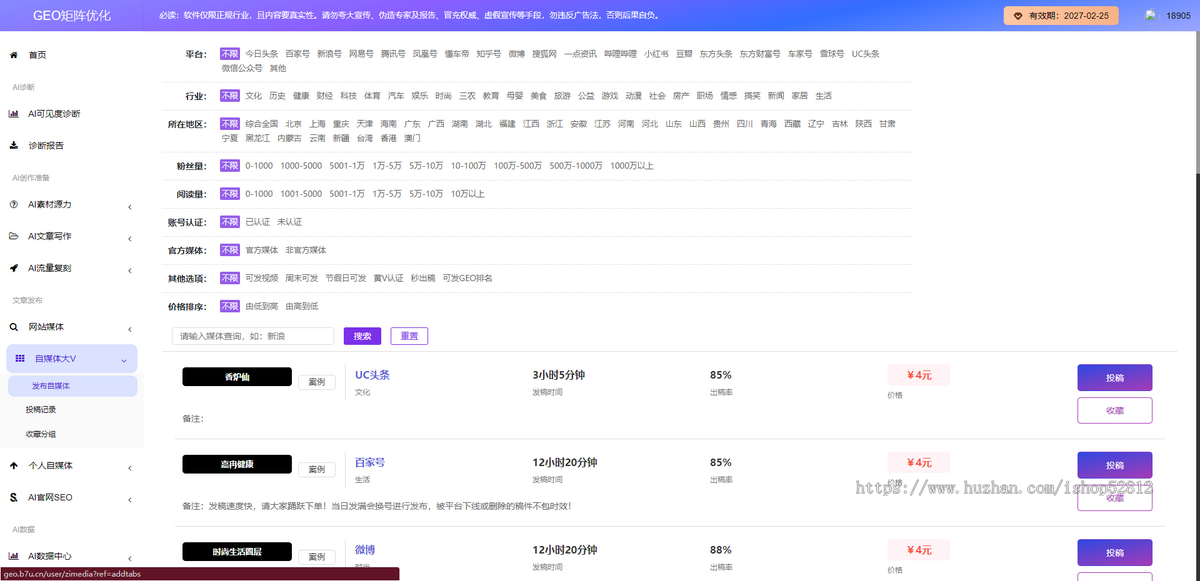Expand the AI流量复刻 submenu arrow
Screen dimensions: 1200x581
coord(130,269)
